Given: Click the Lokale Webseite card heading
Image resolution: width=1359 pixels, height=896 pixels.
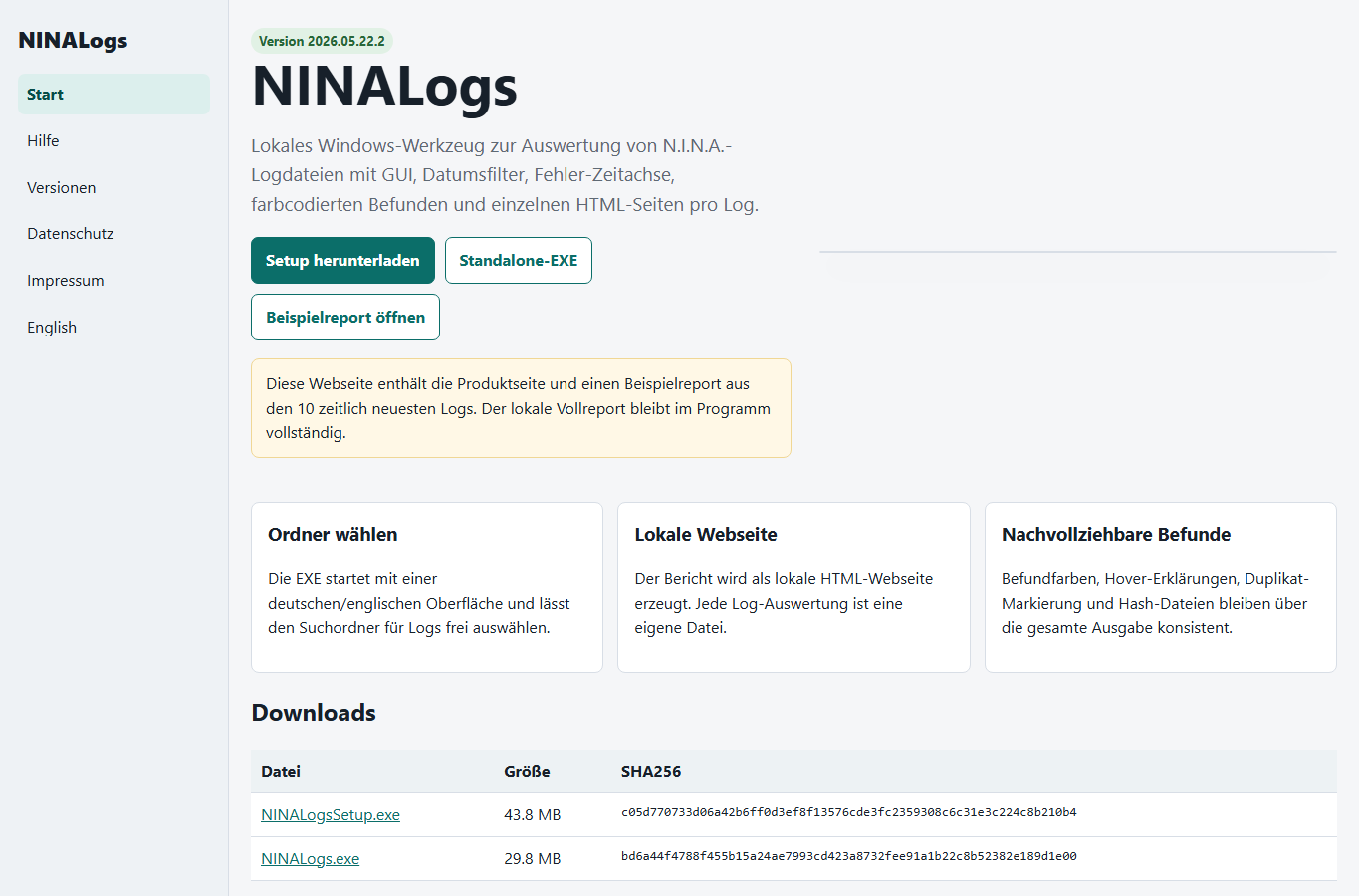Looking at the screenshot, I should (x=706, y=534).
